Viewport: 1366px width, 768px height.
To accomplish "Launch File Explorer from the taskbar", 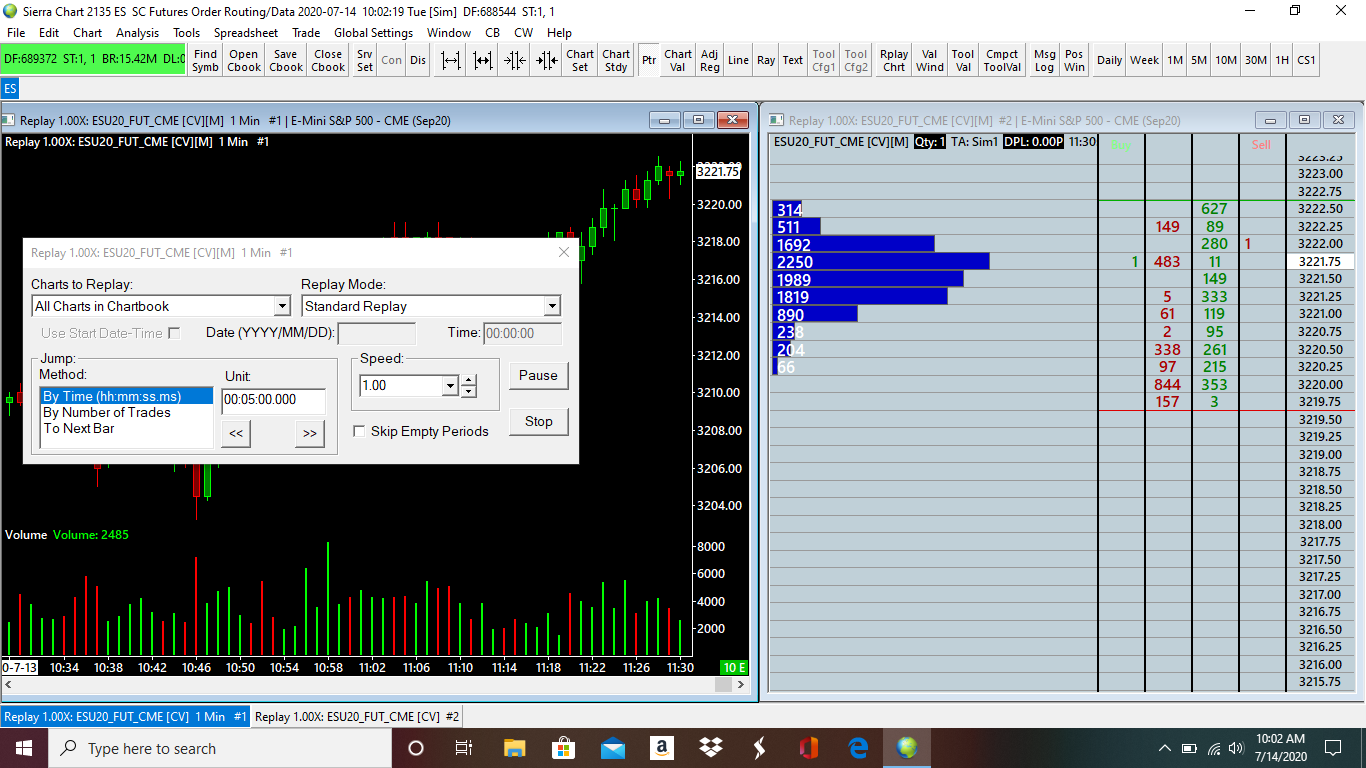I will click(x=514, y=748).
